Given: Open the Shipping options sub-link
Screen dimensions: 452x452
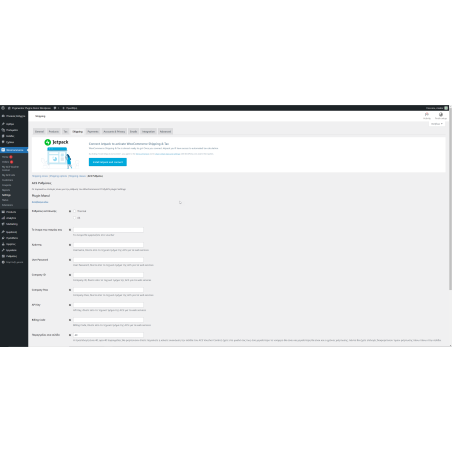Looking at the screenshot, I should point(58,176).
